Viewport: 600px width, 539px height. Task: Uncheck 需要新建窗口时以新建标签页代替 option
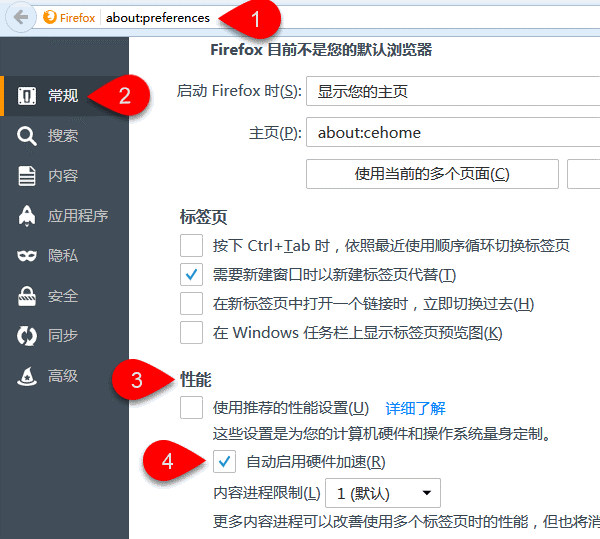(191, 274)
